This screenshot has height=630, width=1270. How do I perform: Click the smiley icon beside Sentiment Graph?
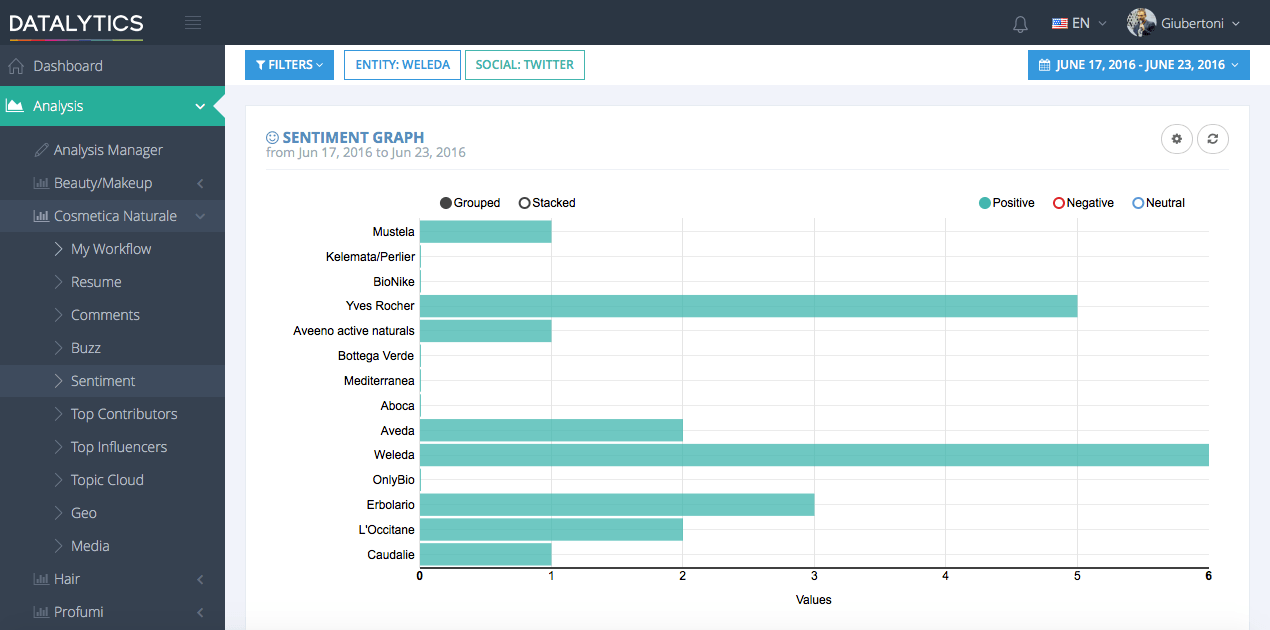(x=272, y=137)
